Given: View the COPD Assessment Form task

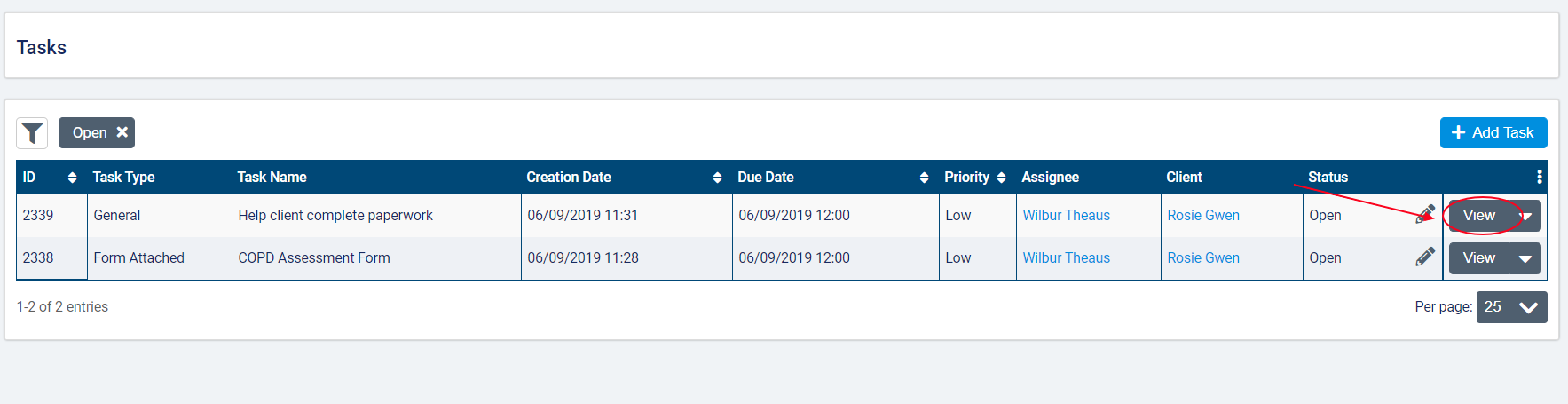Looking at the screenshot, I should tap(1478, 258).
